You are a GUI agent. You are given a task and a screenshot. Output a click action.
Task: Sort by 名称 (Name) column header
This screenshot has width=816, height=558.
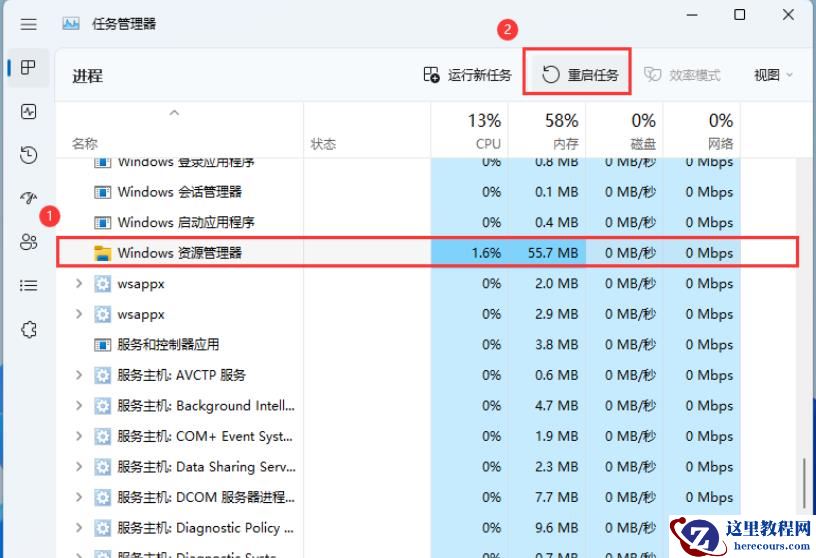click(179, 130)
